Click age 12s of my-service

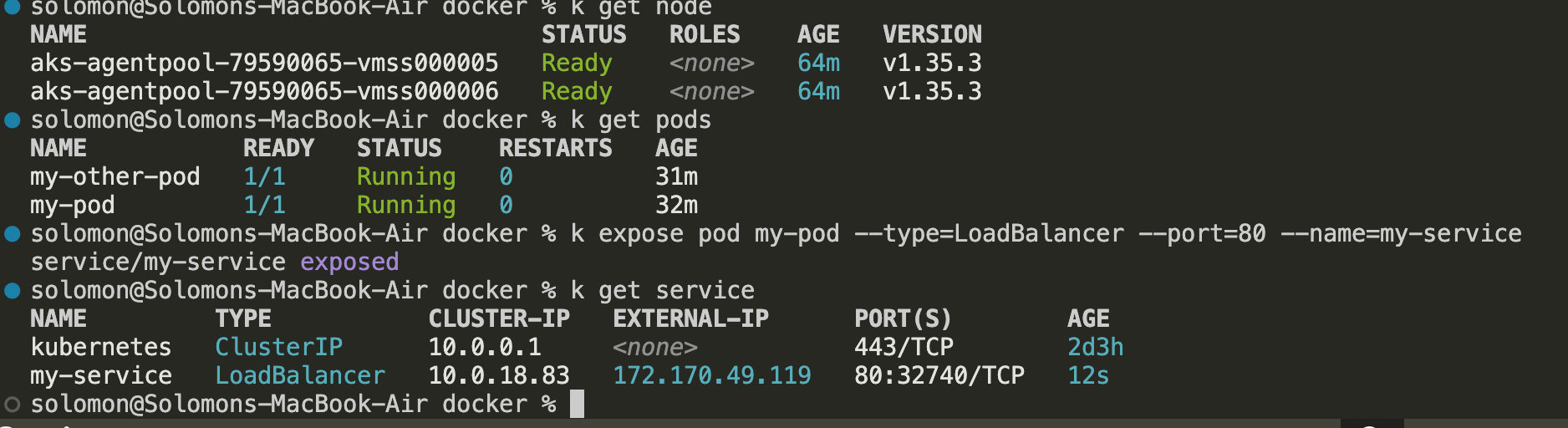click(1088, 375)
